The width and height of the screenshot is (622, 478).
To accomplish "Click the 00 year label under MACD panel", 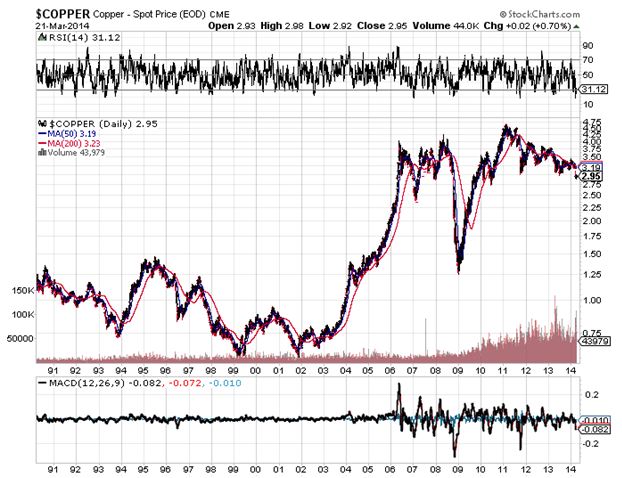I will pyautogui.click(x=255, y=470).
